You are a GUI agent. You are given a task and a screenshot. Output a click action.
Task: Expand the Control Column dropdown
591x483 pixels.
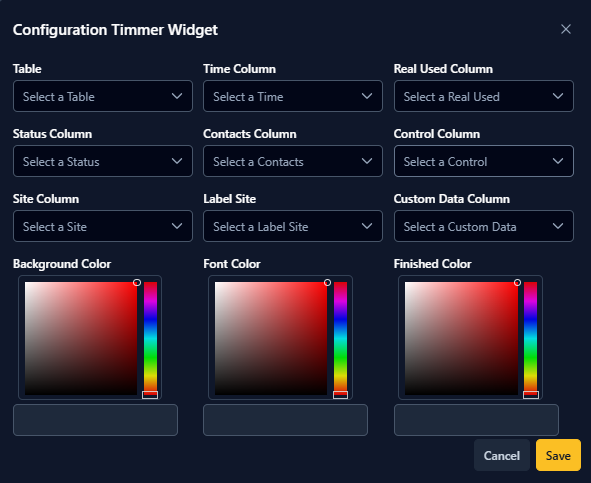[484, 161]
